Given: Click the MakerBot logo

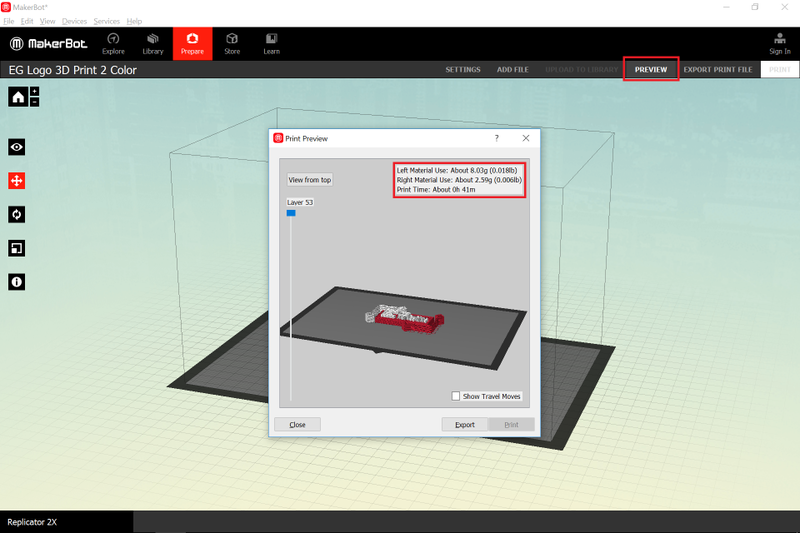Looking at the screenshot, I should (49, 44).
